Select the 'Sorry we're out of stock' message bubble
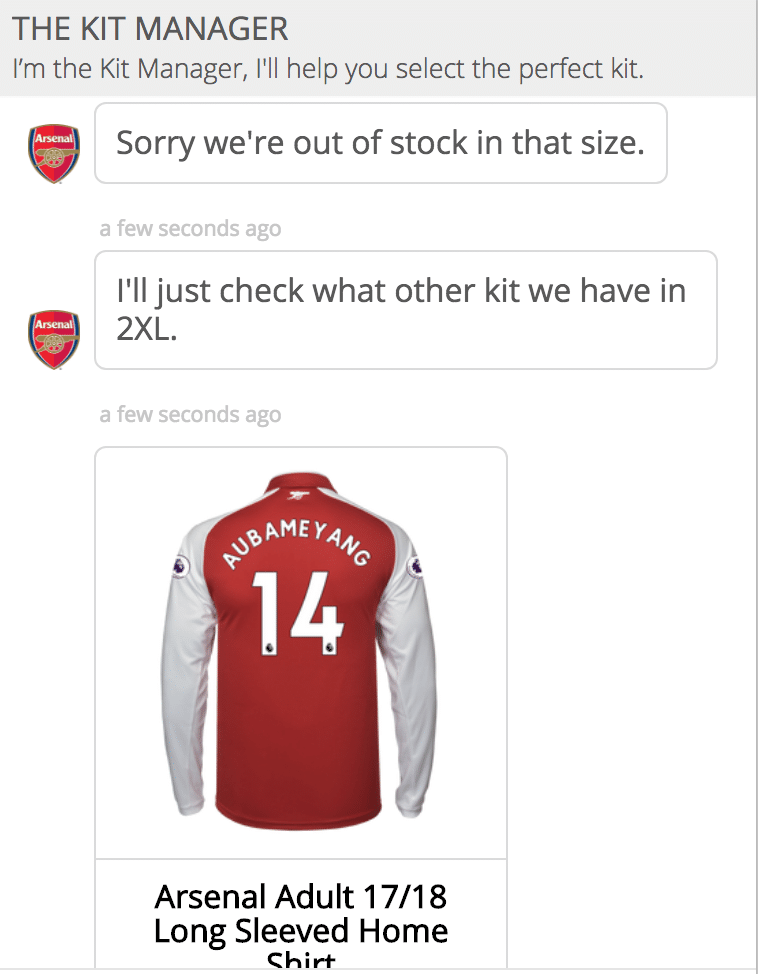Screen dimensions: 758x974 click(x=380, y=143)
